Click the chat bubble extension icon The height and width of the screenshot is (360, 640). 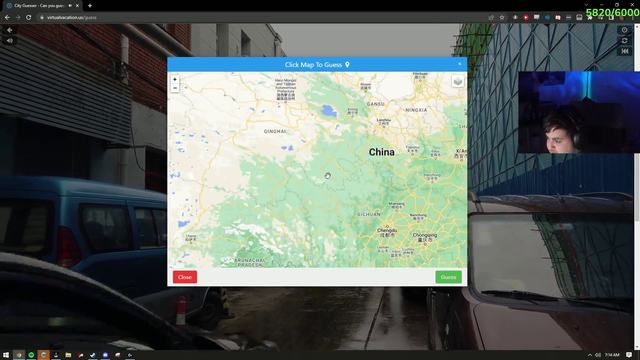coord(536,17)
